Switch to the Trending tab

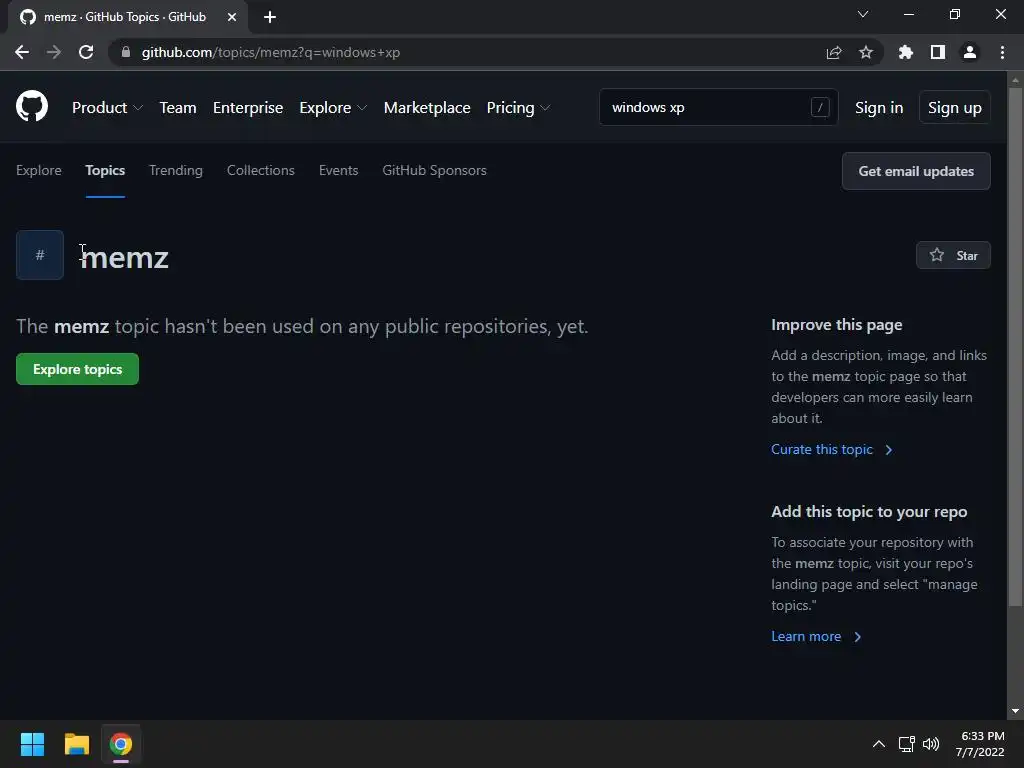(176, 170)
